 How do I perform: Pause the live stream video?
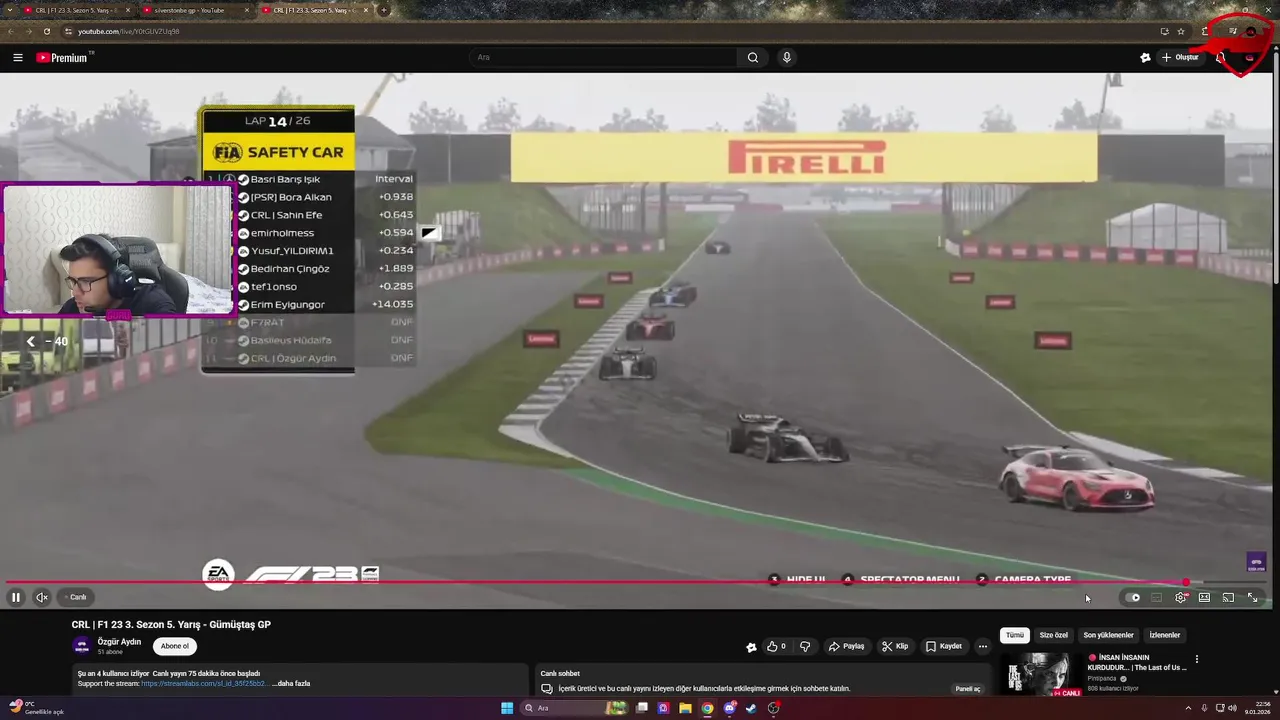16,597
